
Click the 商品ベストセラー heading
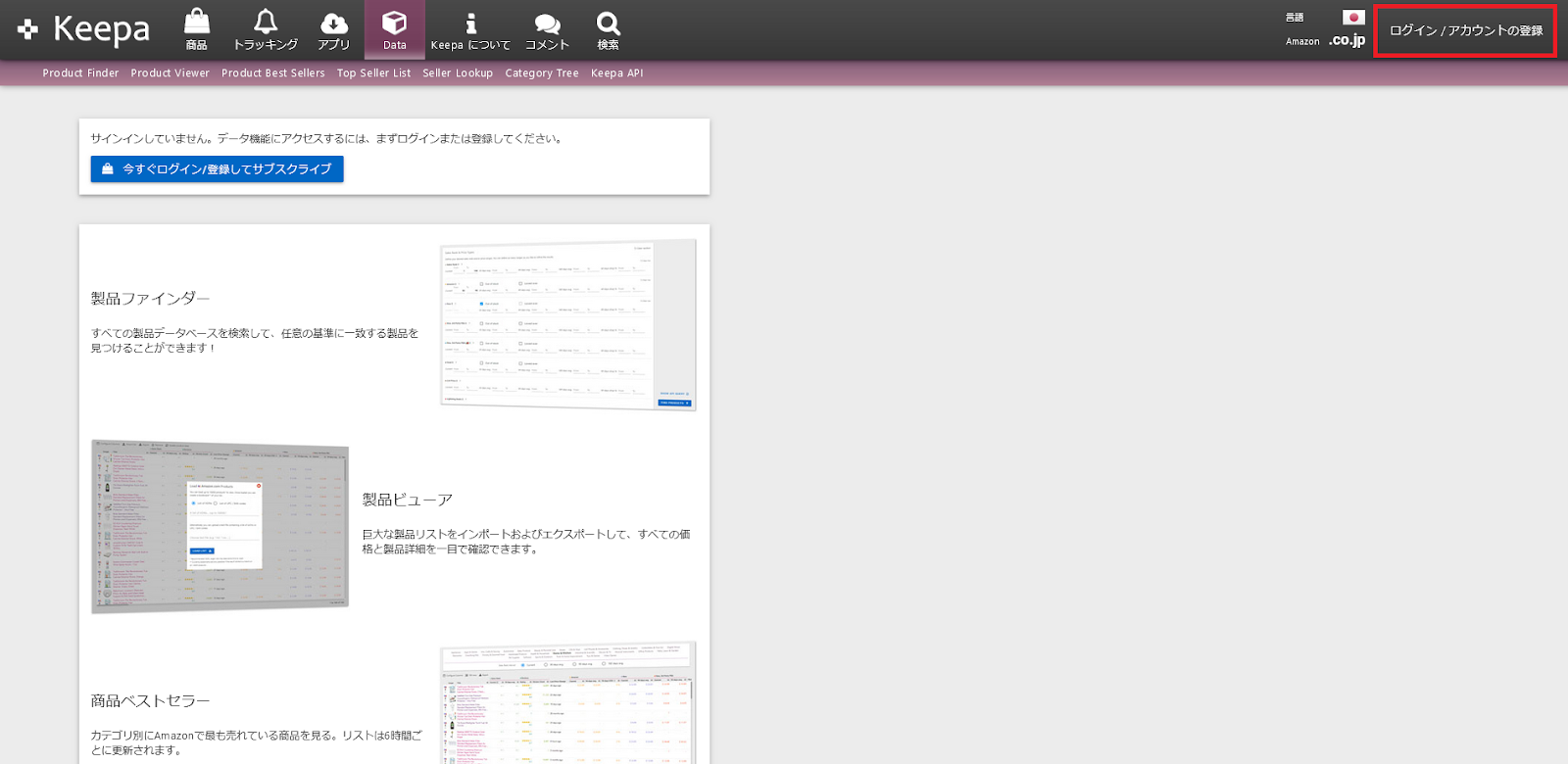pyautogui.click(x=151, y=701)
